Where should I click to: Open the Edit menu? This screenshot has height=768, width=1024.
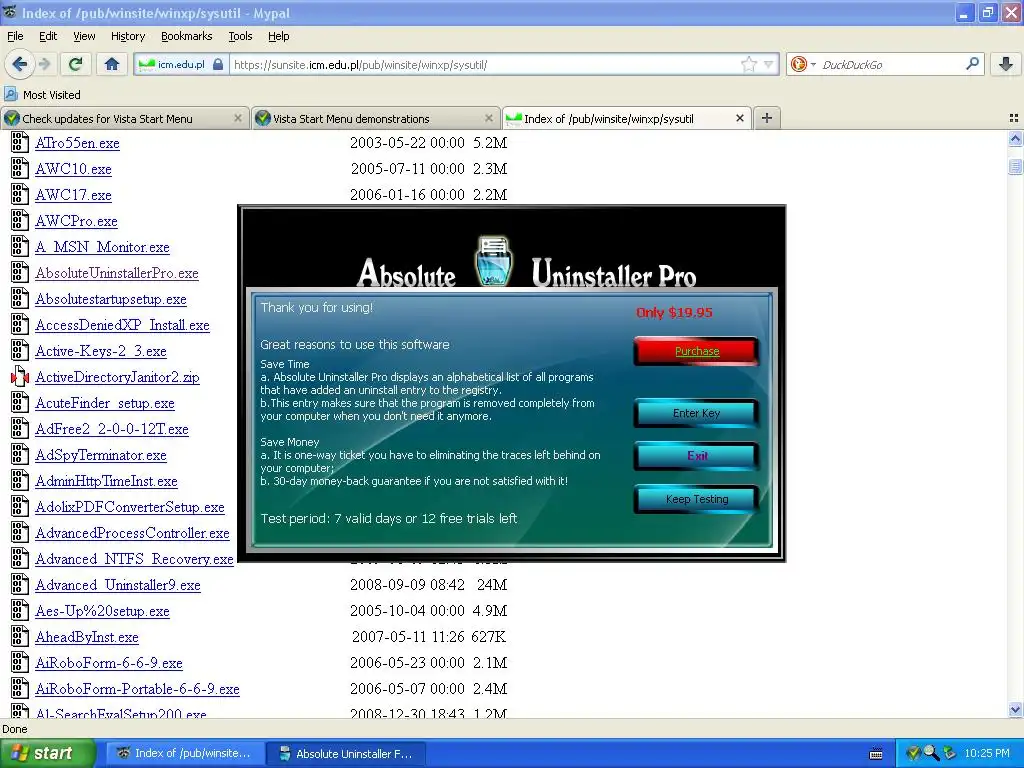48,36
